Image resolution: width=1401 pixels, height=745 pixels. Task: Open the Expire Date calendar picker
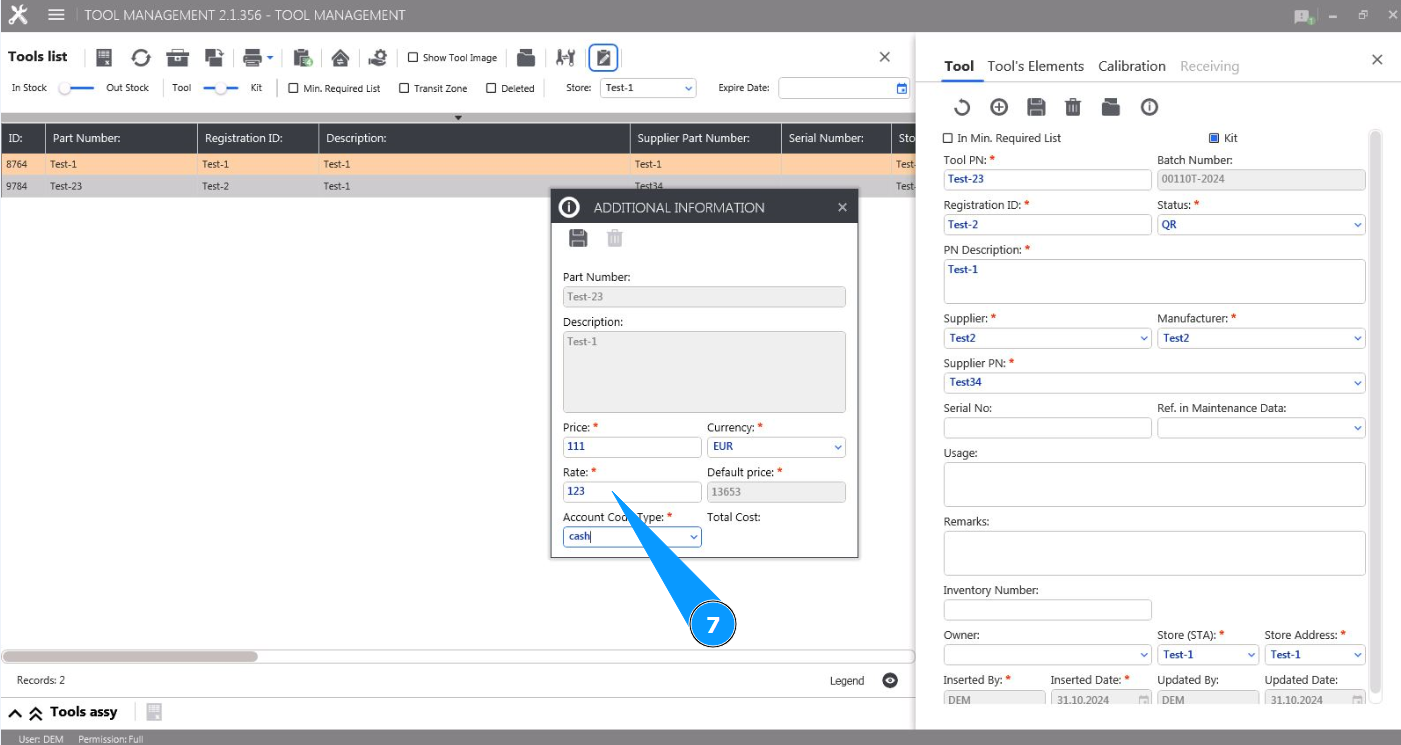coord(902,88)
